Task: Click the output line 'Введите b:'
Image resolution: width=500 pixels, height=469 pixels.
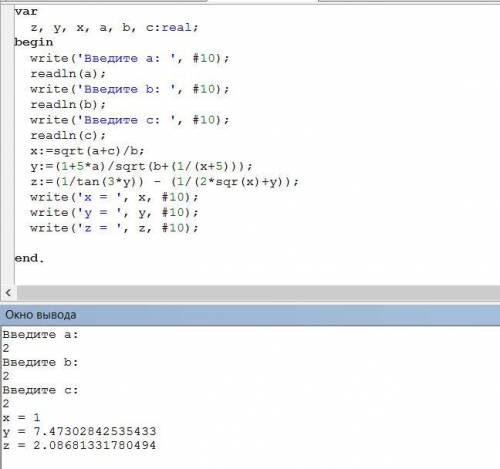Action: click(40, 362)
